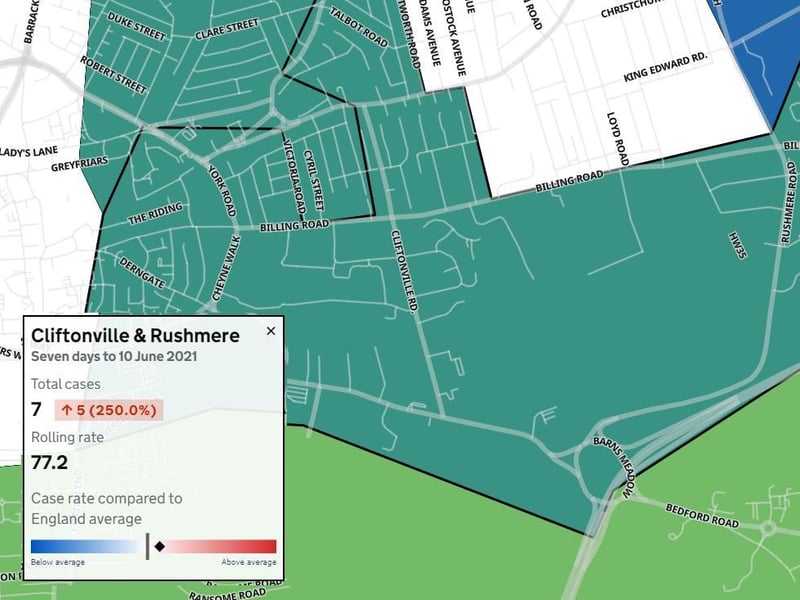Image resolution: width=800 pixels, height=600 pixels.
Task: Click the LOYD ROAD map label
Action: pyautogui.click(x=618, y=139)
